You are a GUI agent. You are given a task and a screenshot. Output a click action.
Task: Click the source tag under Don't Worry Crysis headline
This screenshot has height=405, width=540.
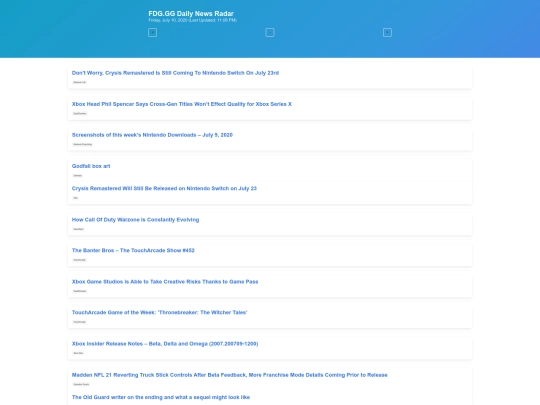click(80, 82)
